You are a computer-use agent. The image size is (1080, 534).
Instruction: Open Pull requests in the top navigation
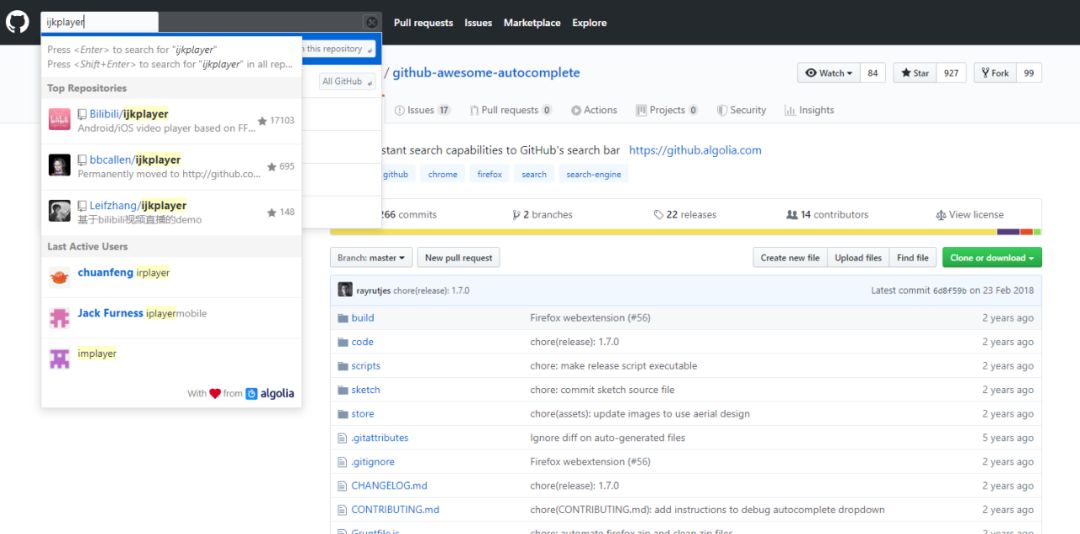423,23
